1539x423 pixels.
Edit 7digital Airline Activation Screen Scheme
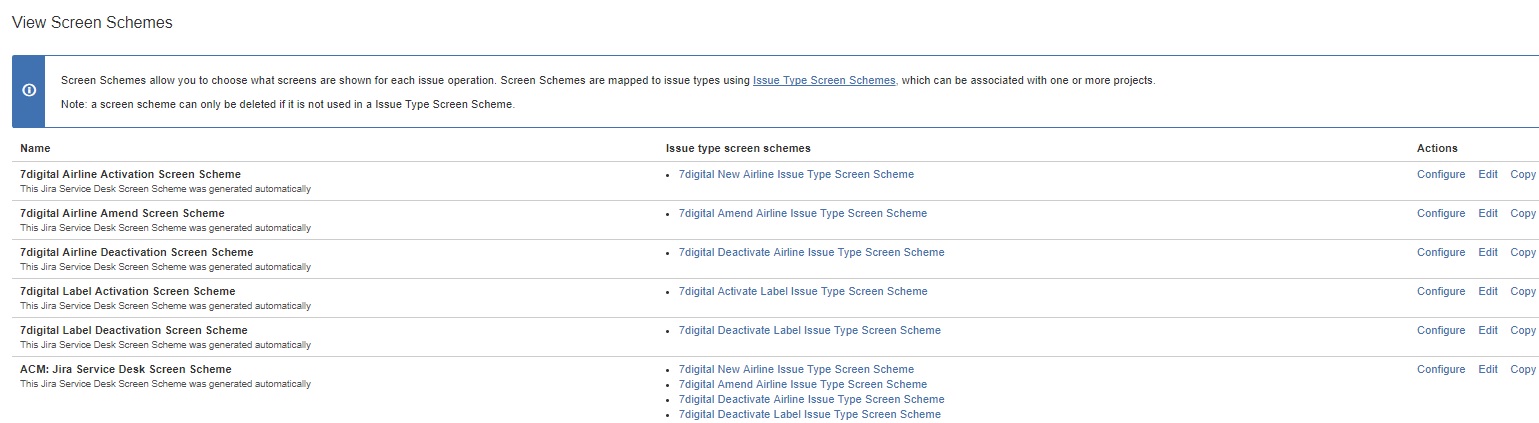[1488, 174]
